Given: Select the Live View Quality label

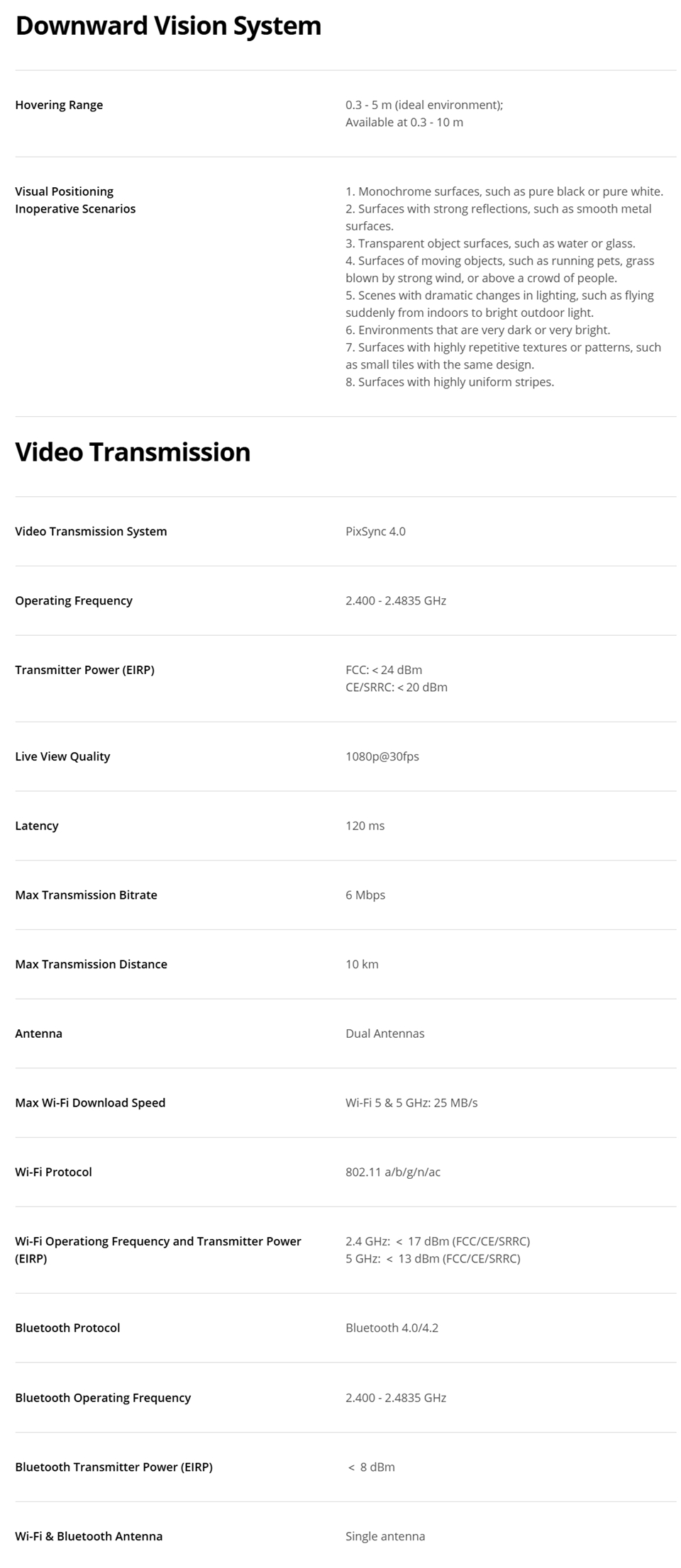Looking at the screenshot, I should click(x=62, y=756).
